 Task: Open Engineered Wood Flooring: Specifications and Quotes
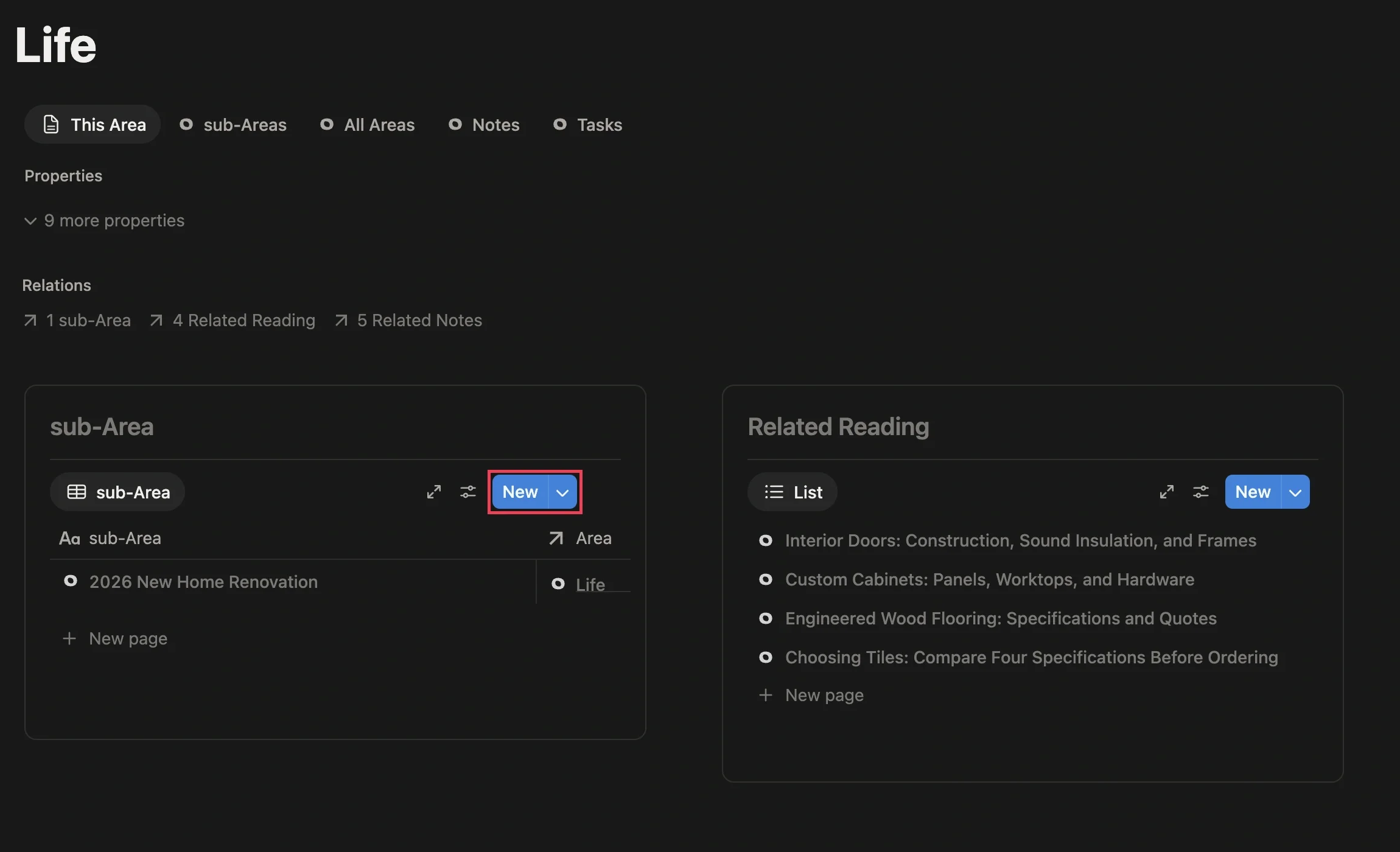(1001, 618)
